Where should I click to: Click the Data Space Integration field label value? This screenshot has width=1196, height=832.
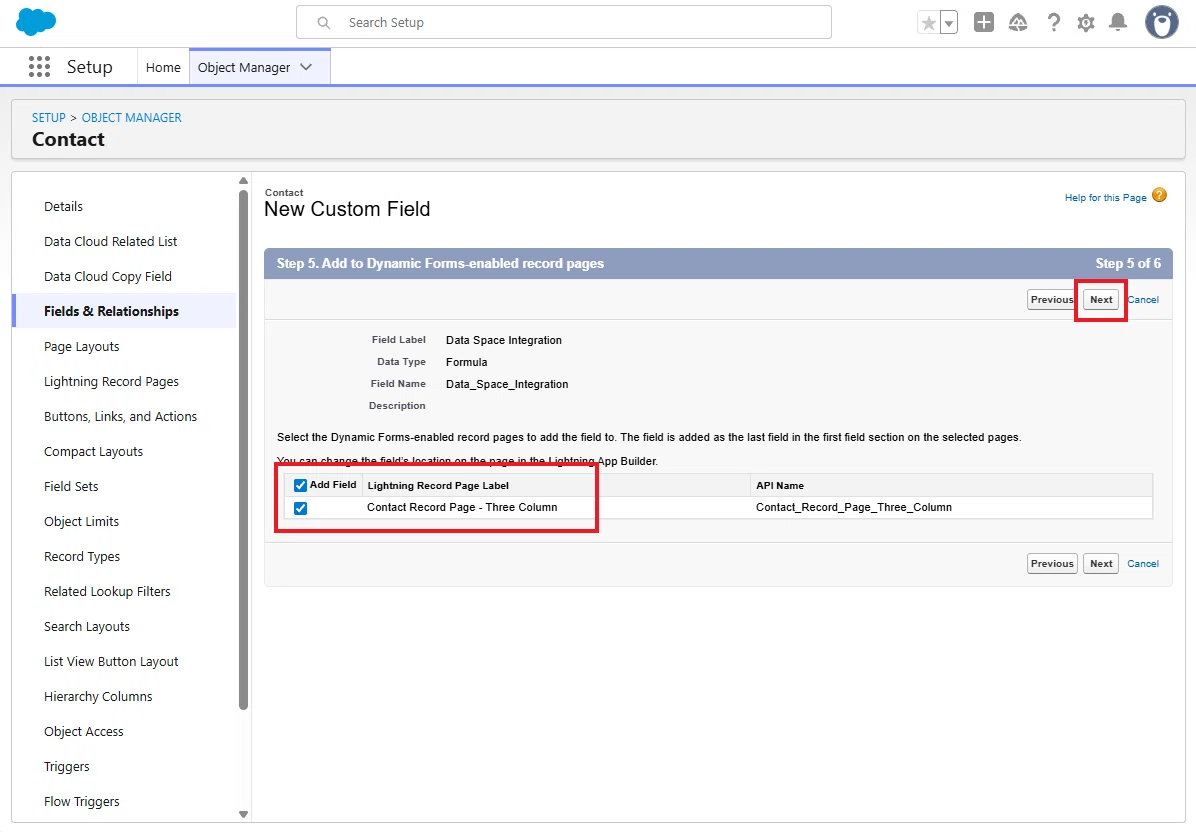tap(503, 340)
